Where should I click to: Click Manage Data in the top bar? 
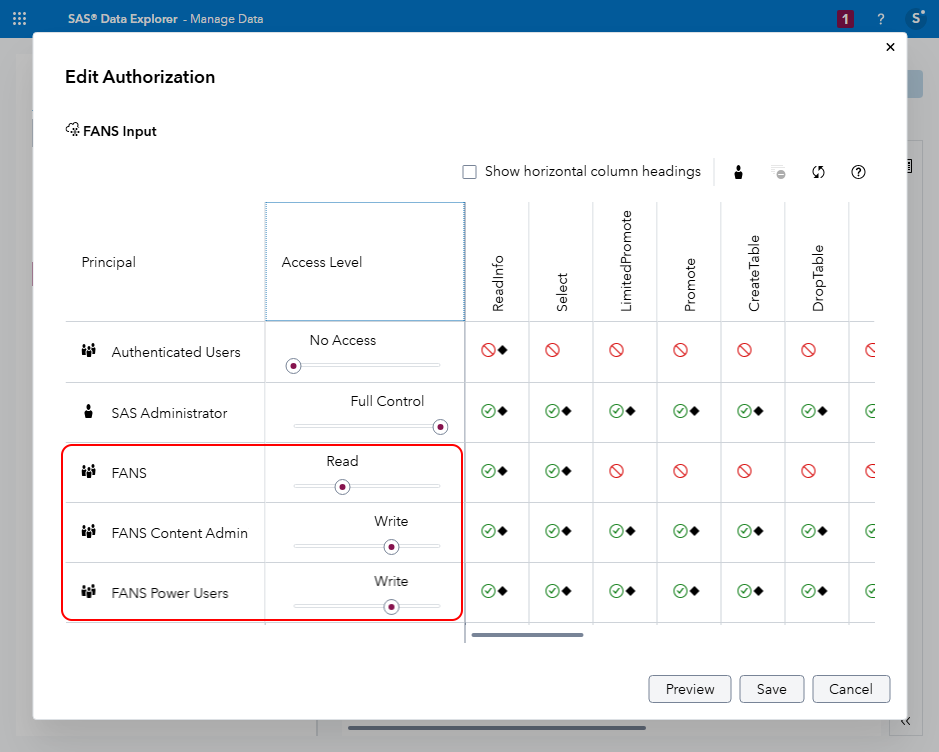(x=226, y=18)
